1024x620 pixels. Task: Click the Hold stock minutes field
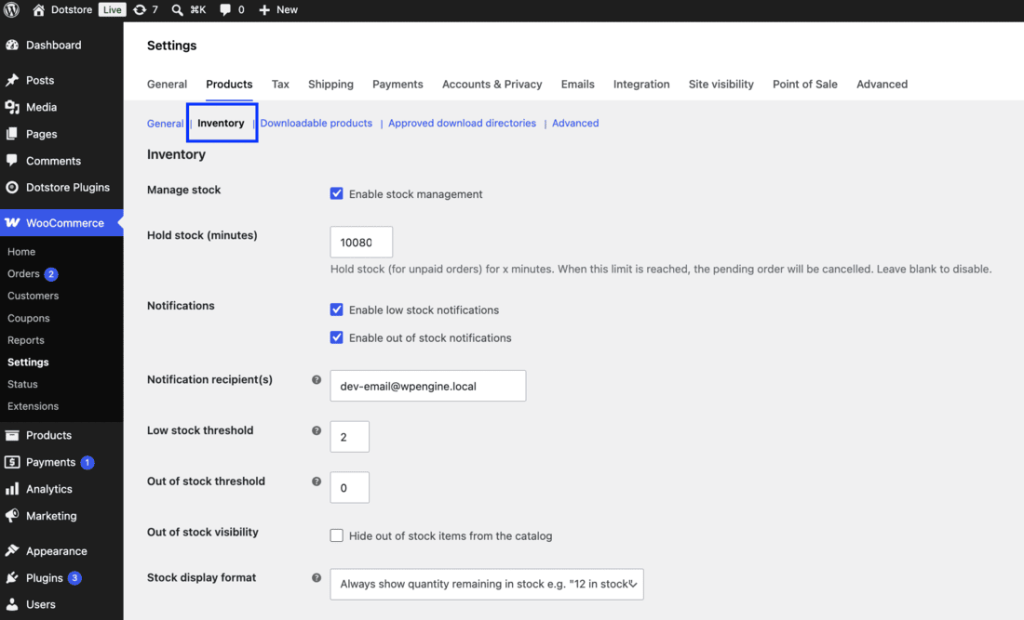point(361,242)
